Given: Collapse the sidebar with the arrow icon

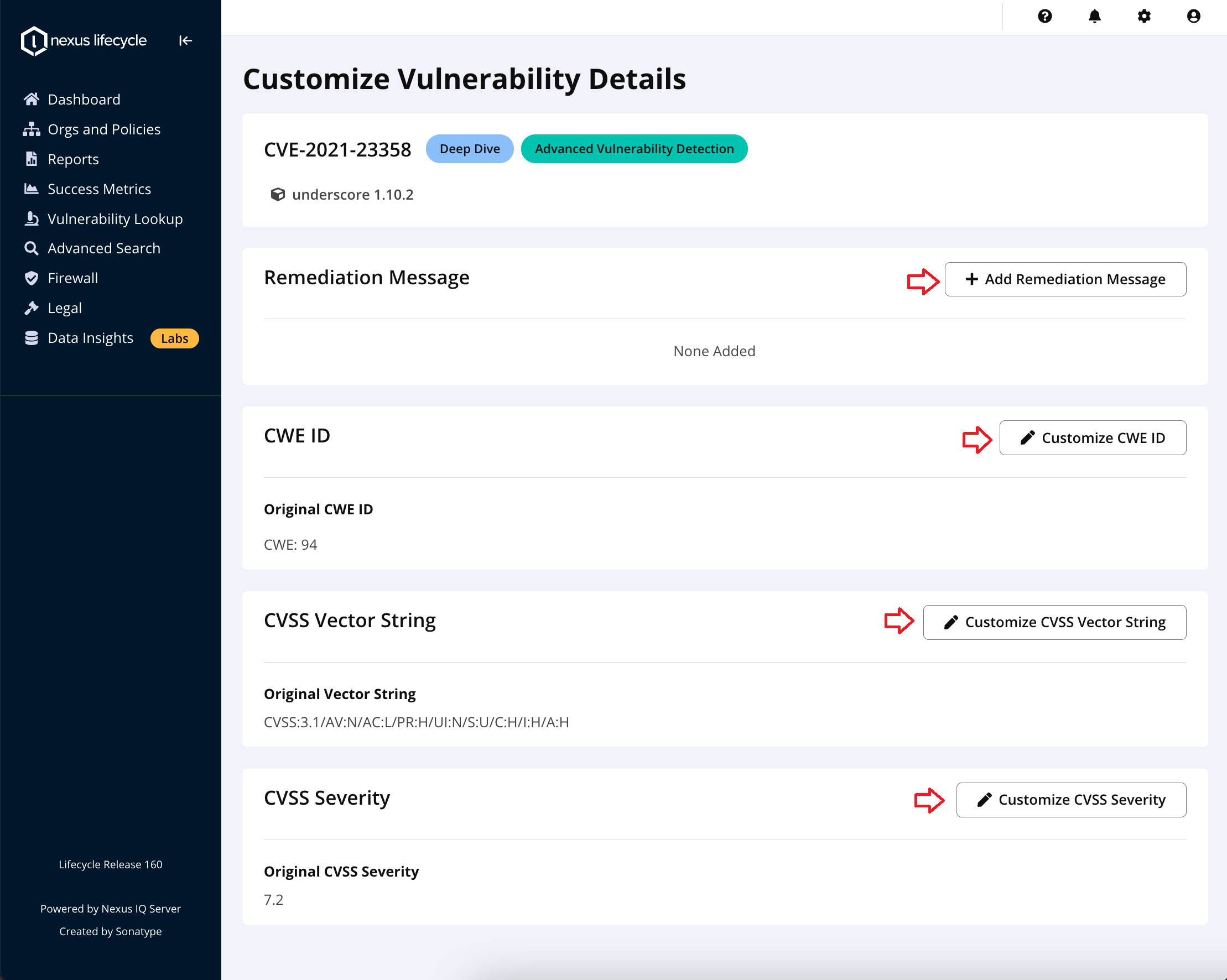Looking at the screenshot, I should (185, 41).
